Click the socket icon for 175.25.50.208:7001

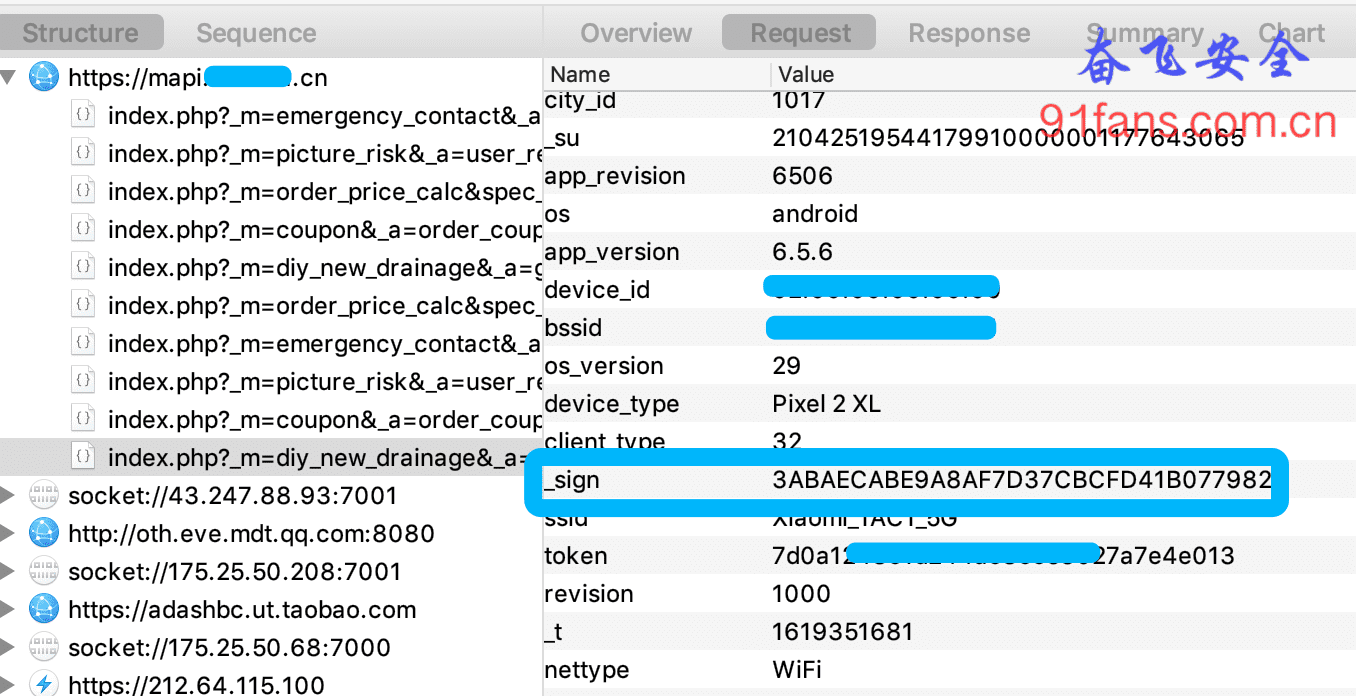click(x=44, y=571)
